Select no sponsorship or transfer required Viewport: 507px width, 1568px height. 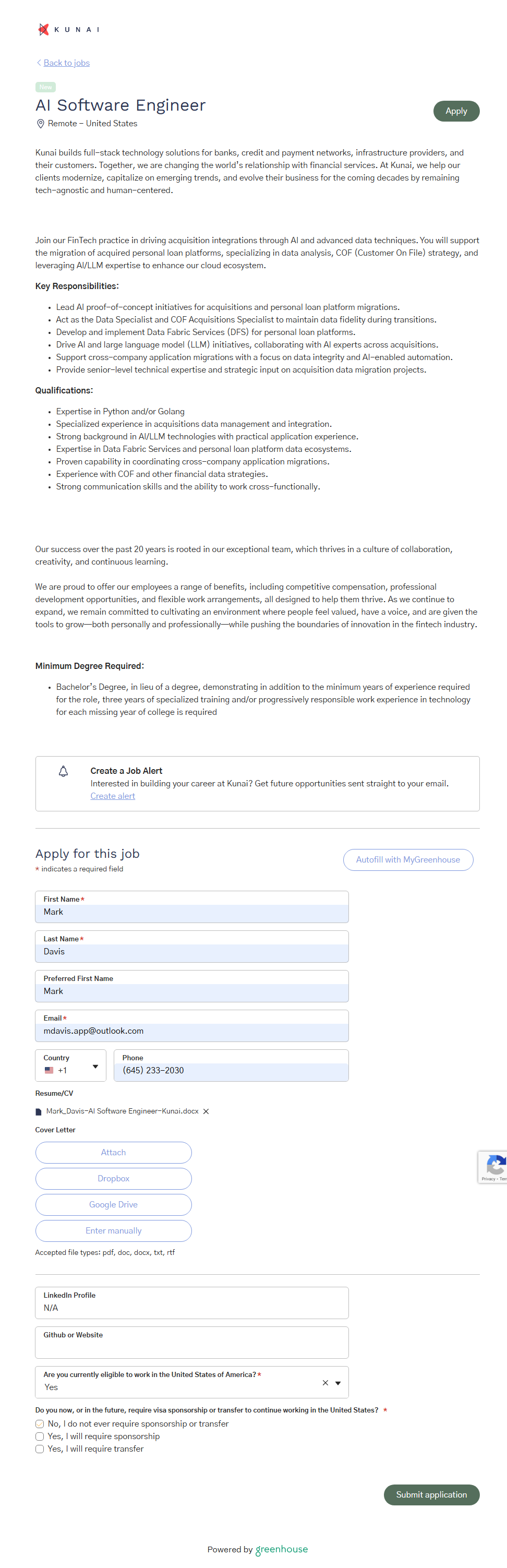click(40, 1424)
